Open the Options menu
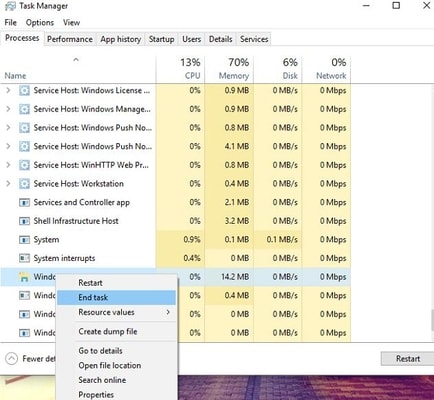This screenshot has width=434, height=400. (40, 23)
